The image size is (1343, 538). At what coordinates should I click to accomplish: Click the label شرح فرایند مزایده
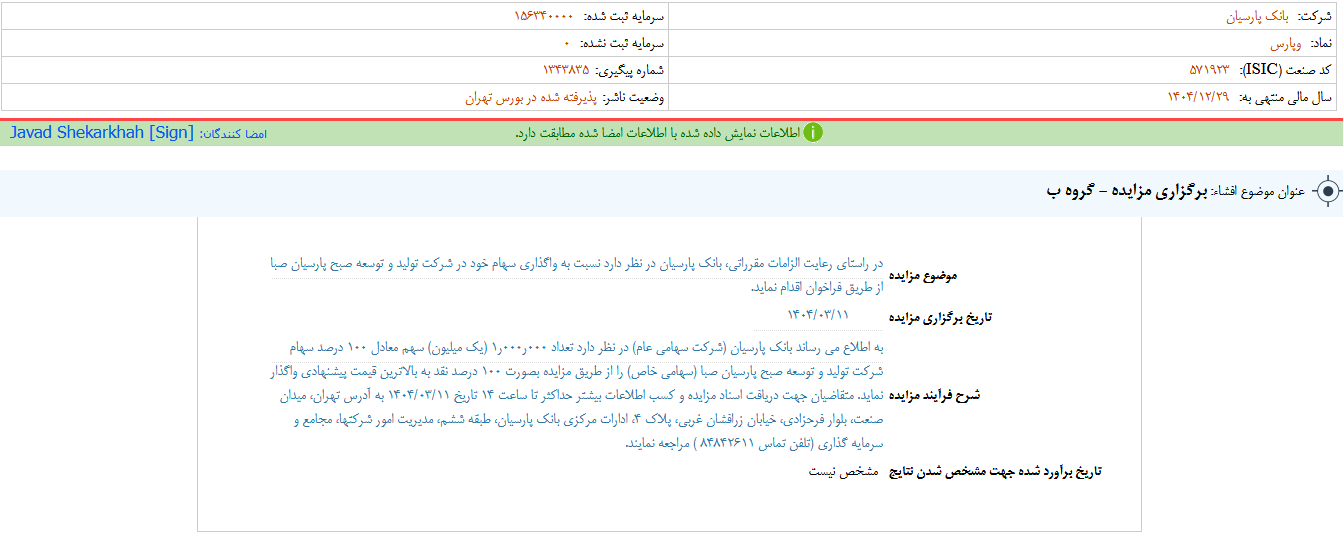(935, 396)
